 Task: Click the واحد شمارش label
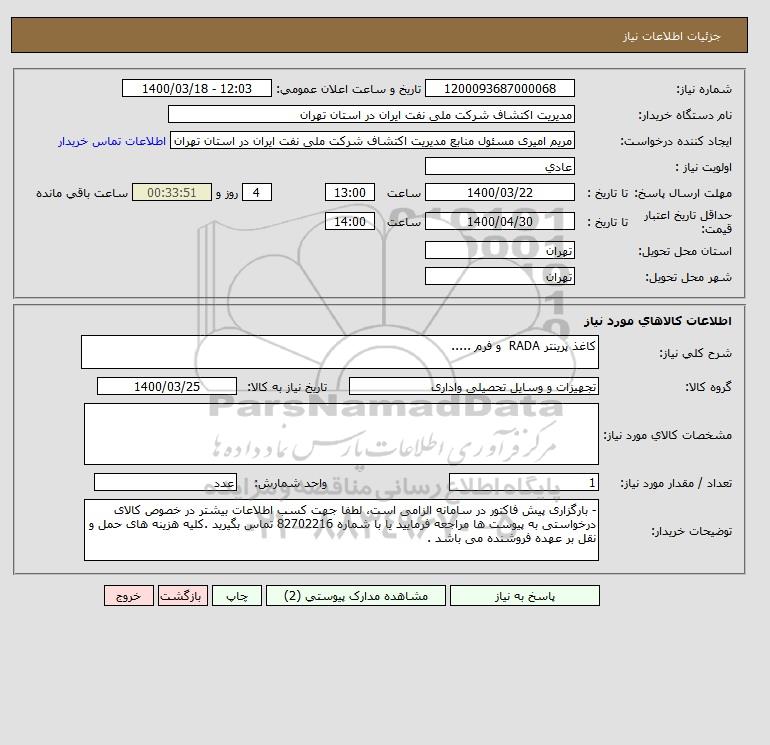290,483
